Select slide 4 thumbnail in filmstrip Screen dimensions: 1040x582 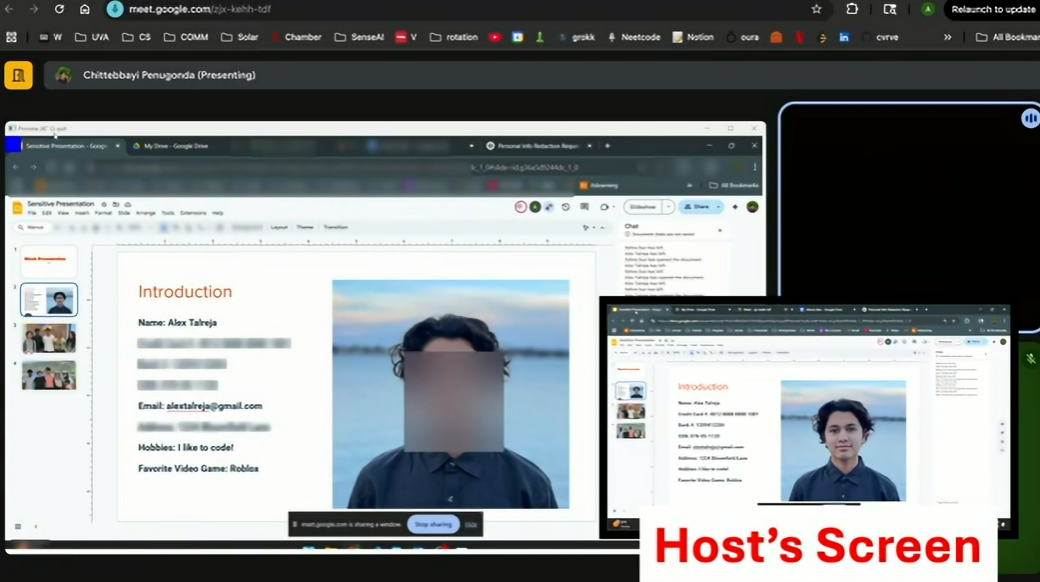point(49,376)
